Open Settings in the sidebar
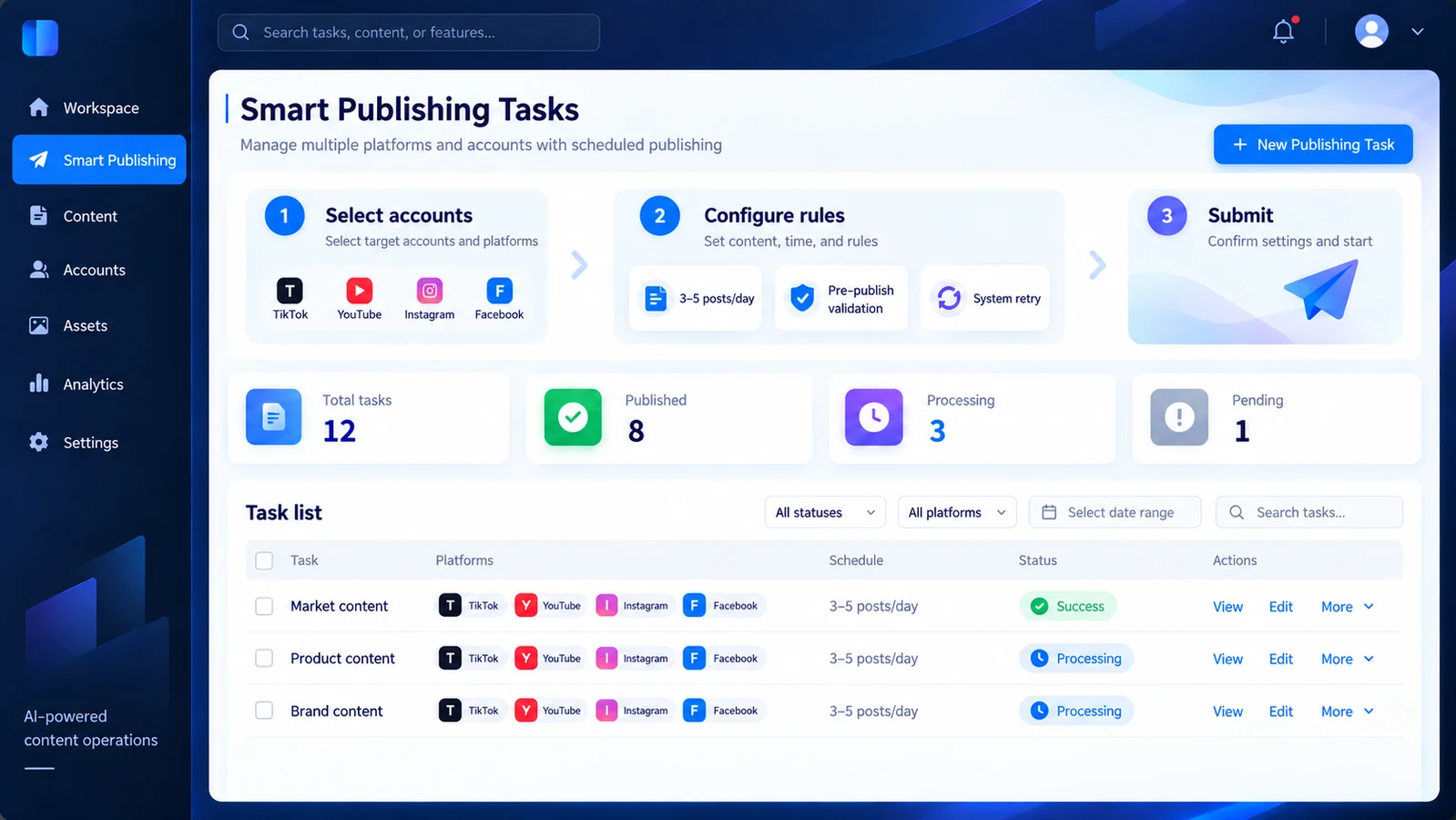The image size is (1456, 820). click(99, 442)
